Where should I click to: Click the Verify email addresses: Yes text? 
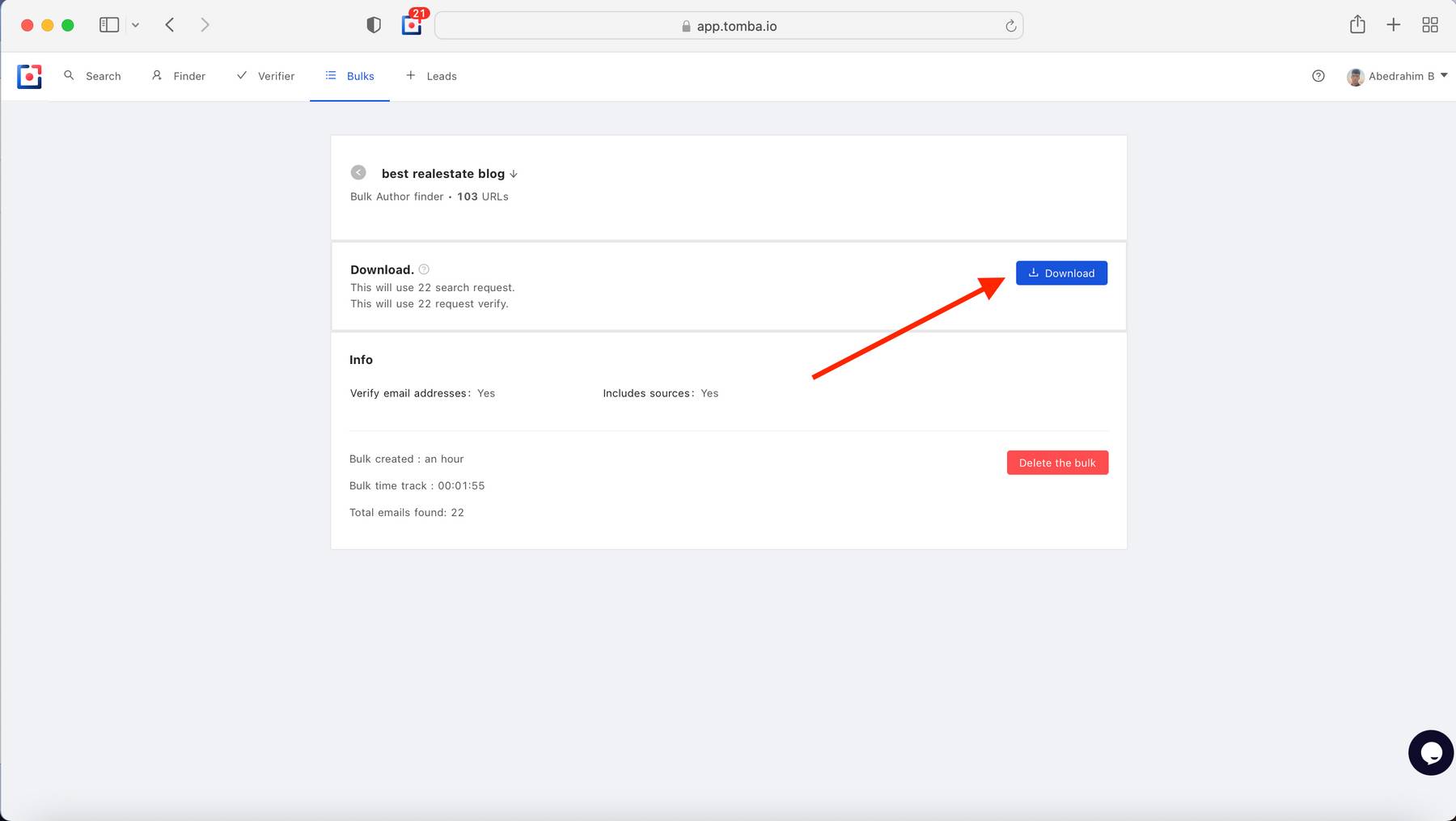pos(422,393)
